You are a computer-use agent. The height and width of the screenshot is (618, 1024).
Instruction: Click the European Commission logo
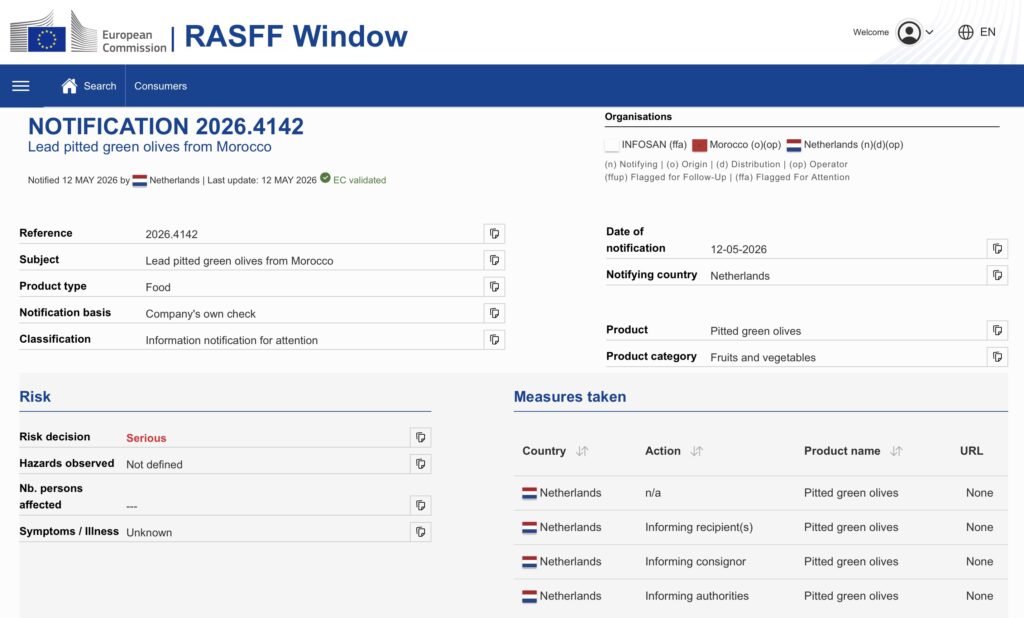pos(88,32)
